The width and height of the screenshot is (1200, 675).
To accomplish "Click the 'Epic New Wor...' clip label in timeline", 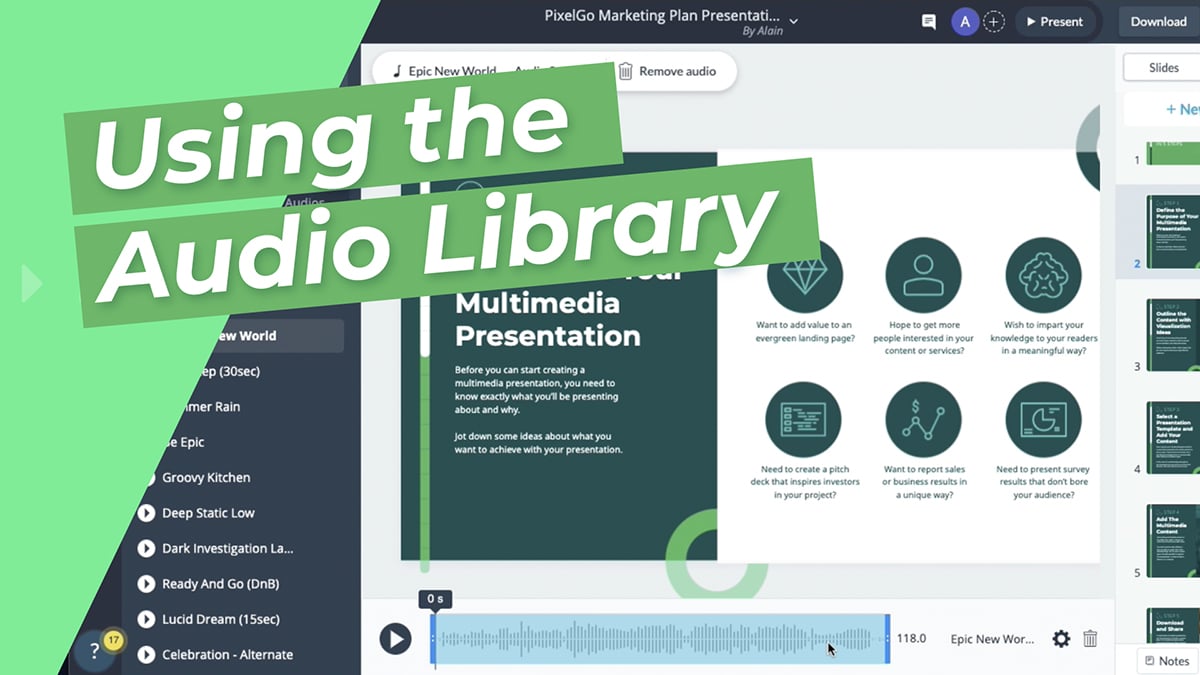I will point(992,639).
